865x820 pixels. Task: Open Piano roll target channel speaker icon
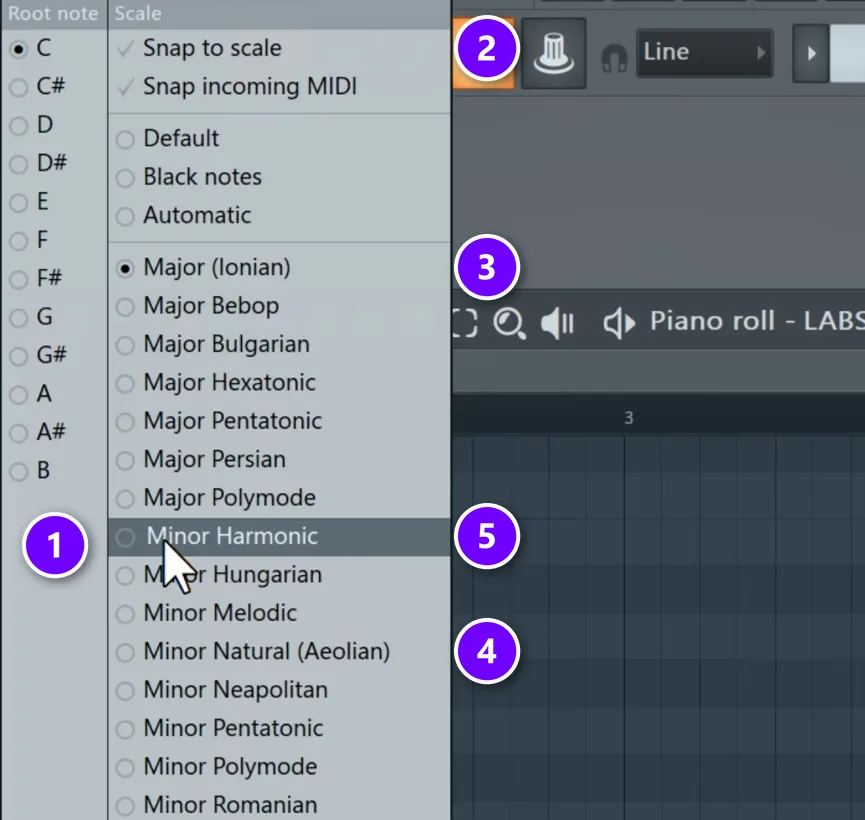(x=619, y=323)
